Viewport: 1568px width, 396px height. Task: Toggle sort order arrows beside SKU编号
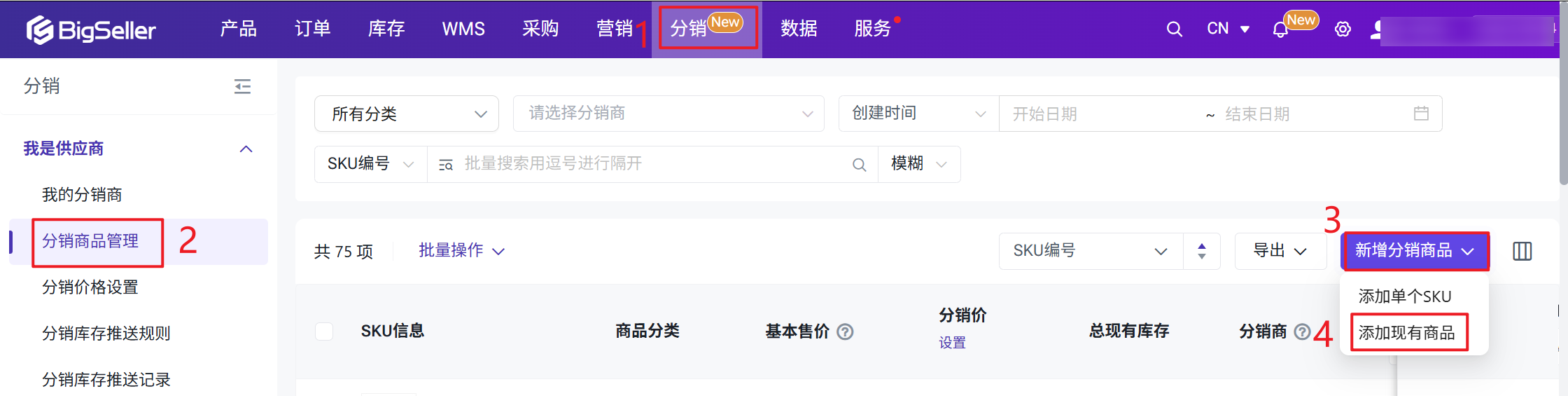click(1201, 251)
